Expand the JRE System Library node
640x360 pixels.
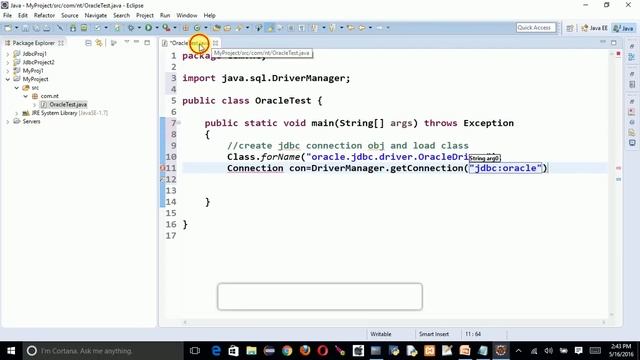17,113
